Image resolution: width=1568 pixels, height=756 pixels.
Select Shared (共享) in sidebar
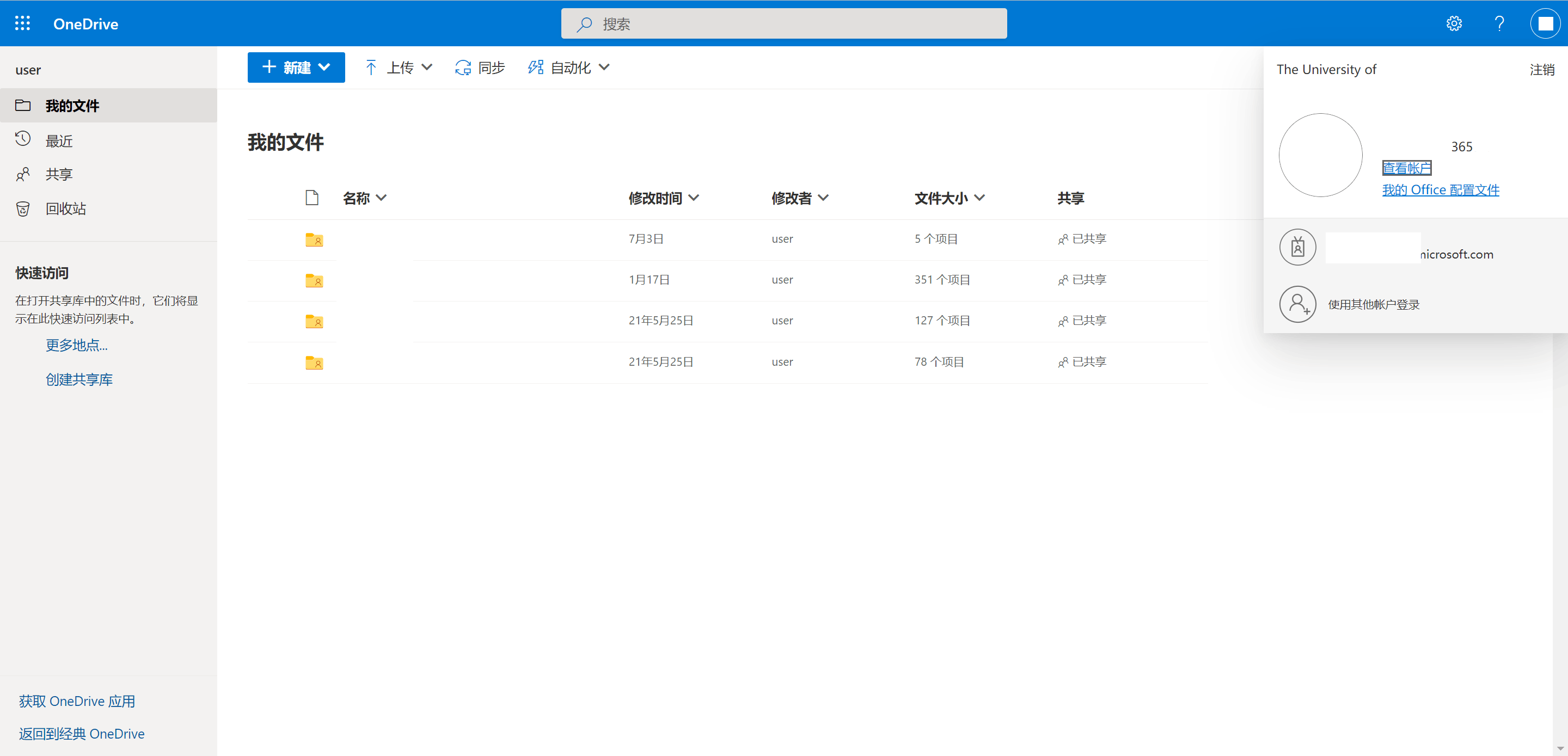click(59, 175)
